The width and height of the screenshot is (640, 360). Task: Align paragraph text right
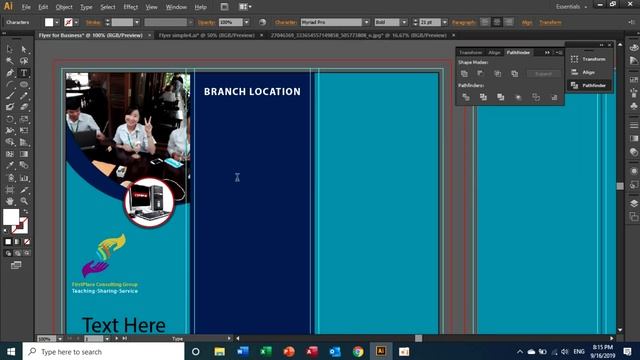tap(509, 22)
